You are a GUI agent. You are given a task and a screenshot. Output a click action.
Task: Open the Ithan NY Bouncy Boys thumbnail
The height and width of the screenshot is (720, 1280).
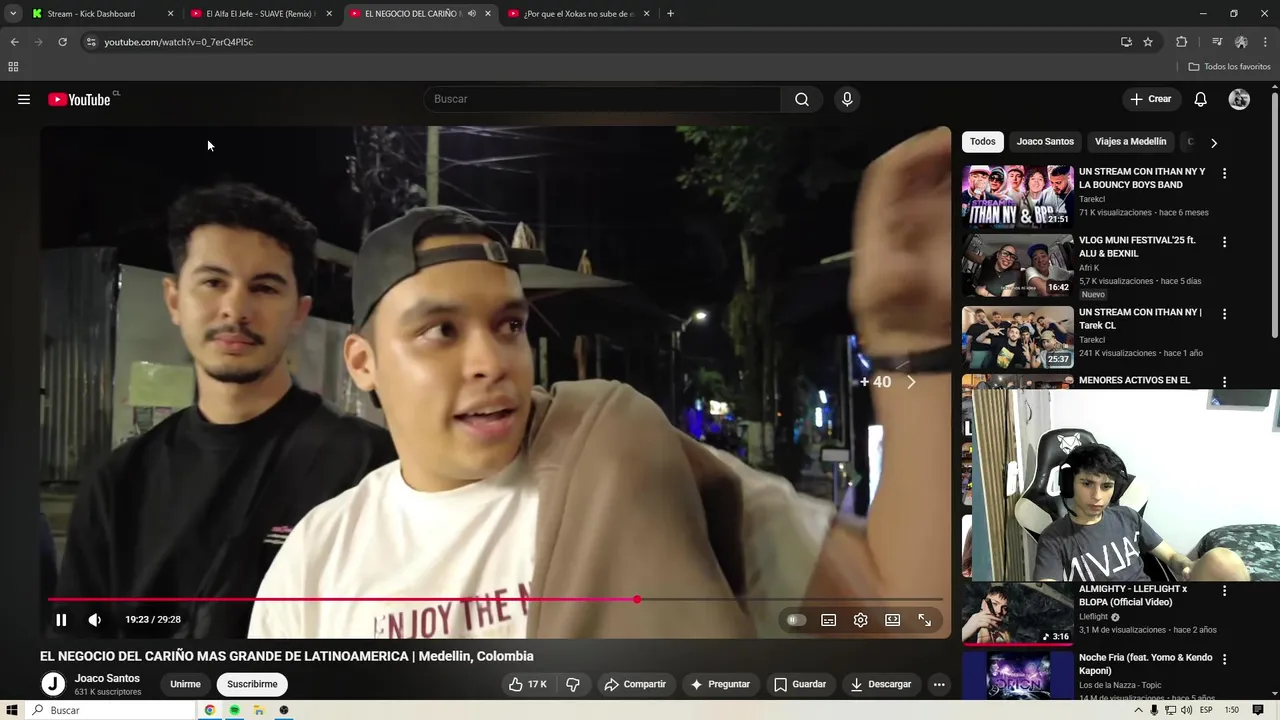pos(1017,197)
